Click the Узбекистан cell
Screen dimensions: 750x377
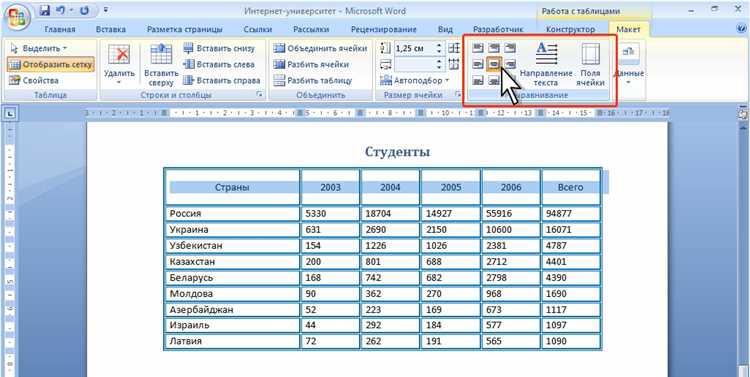pos(232,245)
